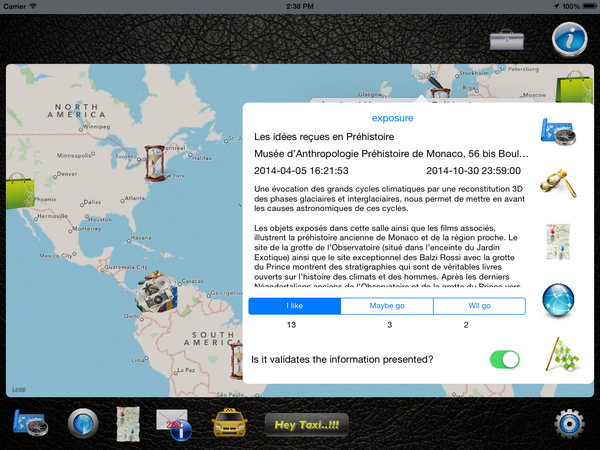
Task: Tap the French description text area
Action: [x=390, y=235]
